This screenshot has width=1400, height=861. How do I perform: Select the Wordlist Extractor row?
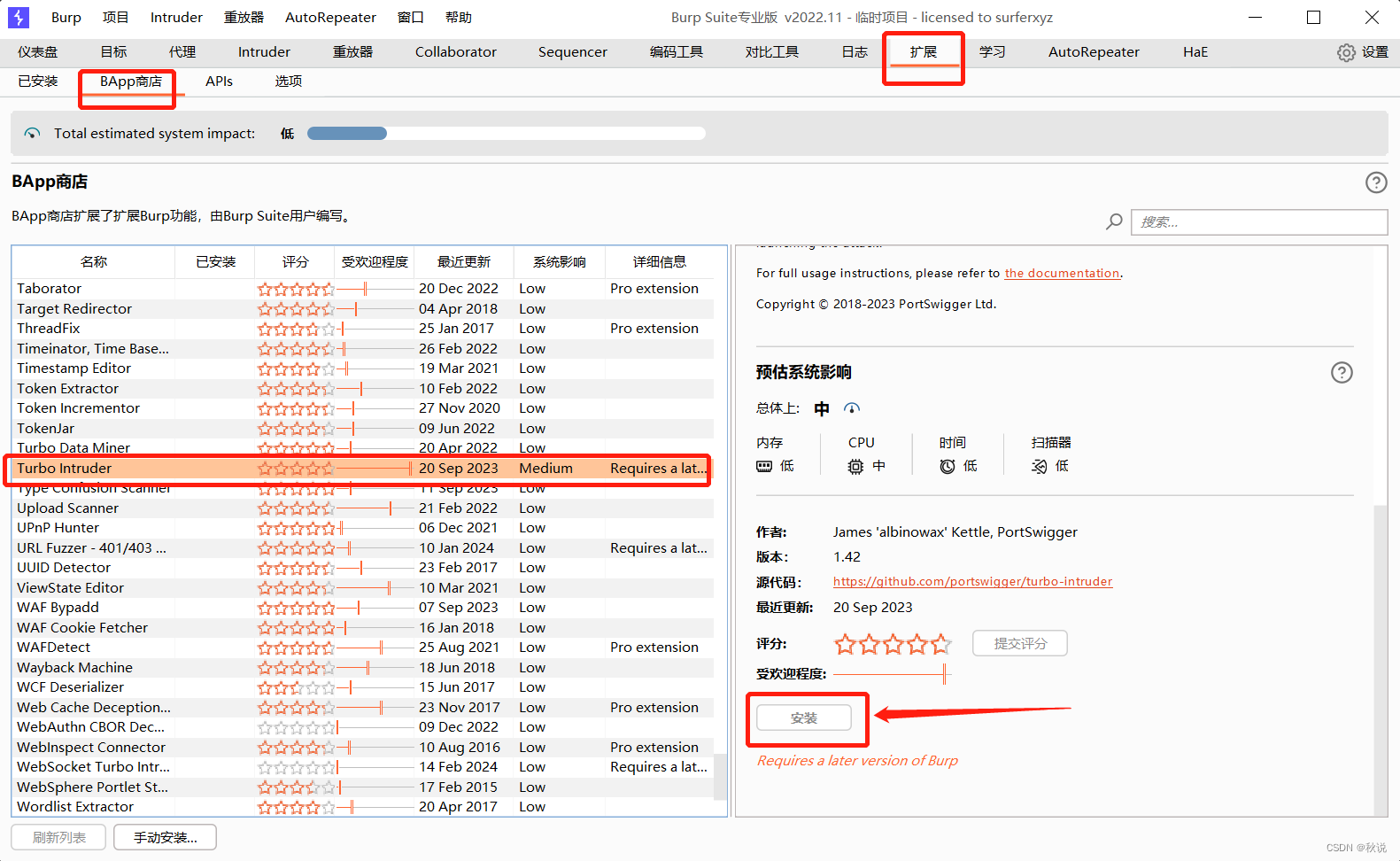pyautogui.click(x=363, y=807)
